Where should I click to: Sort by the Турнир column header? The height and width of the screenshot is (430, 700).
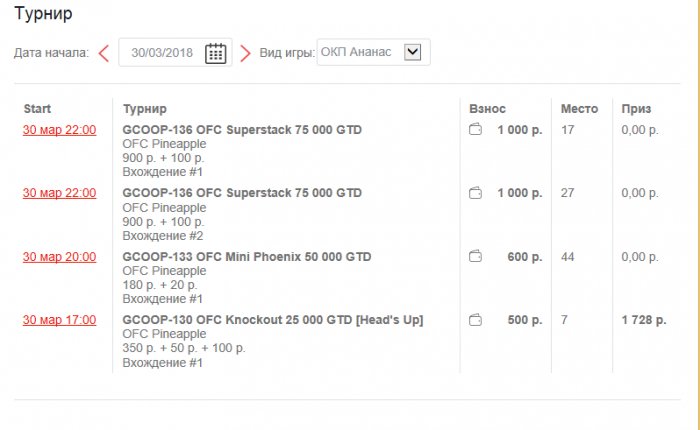click(145, 108)
